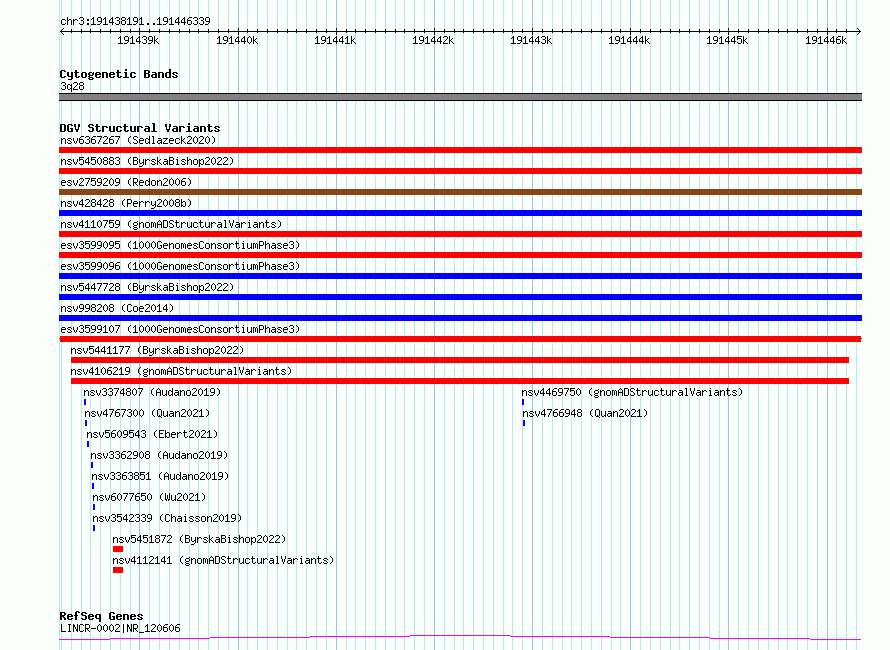
Task: Click the esv3599107 (1000GenomesConsortiumPhase3) label
Action: pyautogui.click(x=180, y=329)
